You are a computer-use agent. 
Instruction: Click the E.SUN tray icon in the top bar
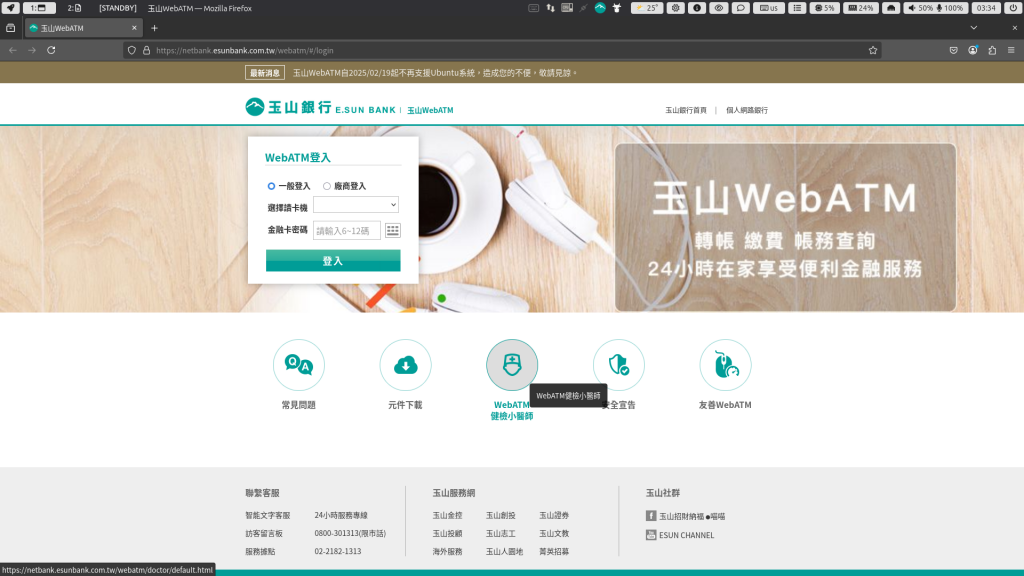coord(600,8)
